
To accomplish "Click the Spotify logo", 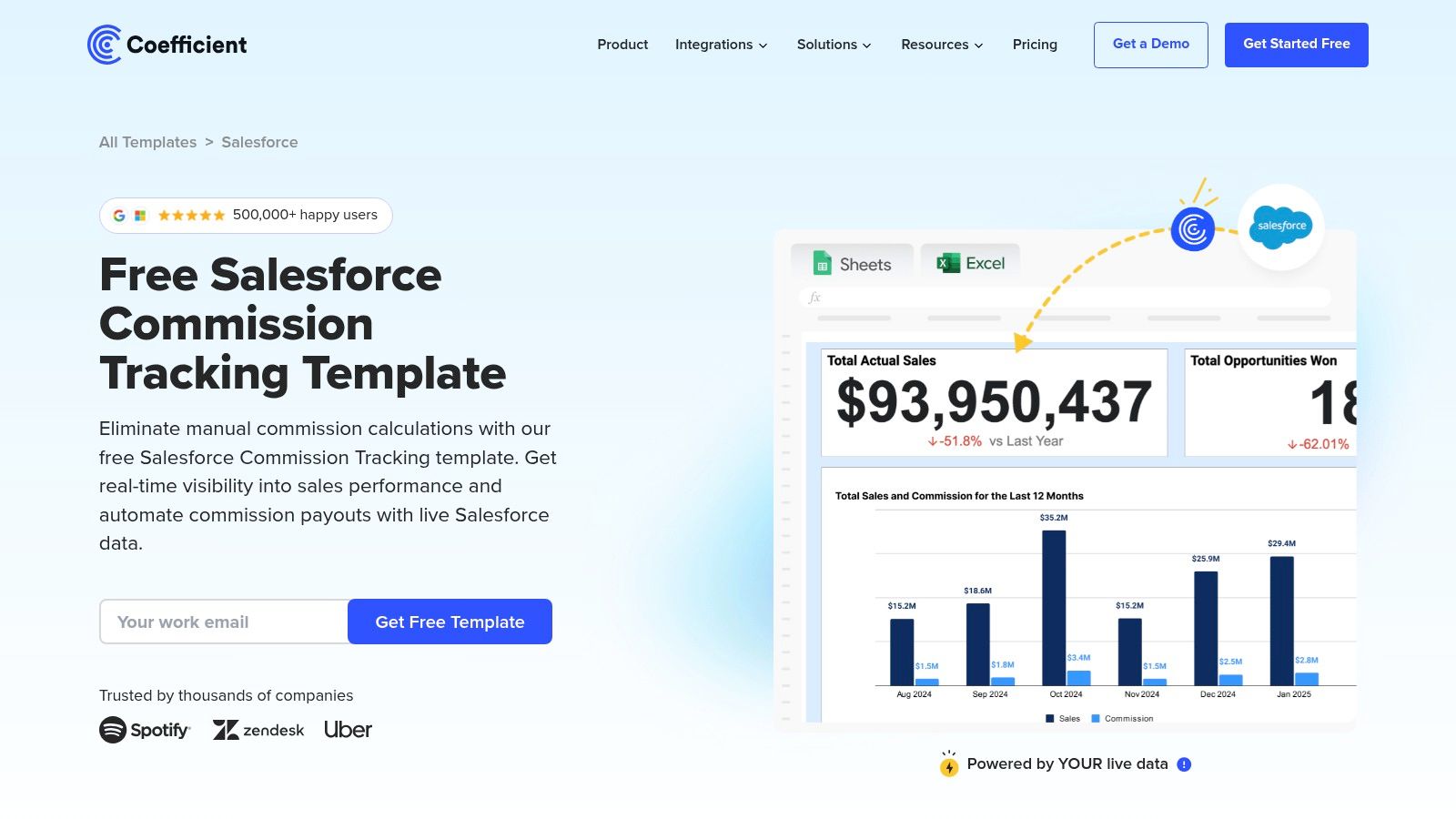I will coord(145,730).
